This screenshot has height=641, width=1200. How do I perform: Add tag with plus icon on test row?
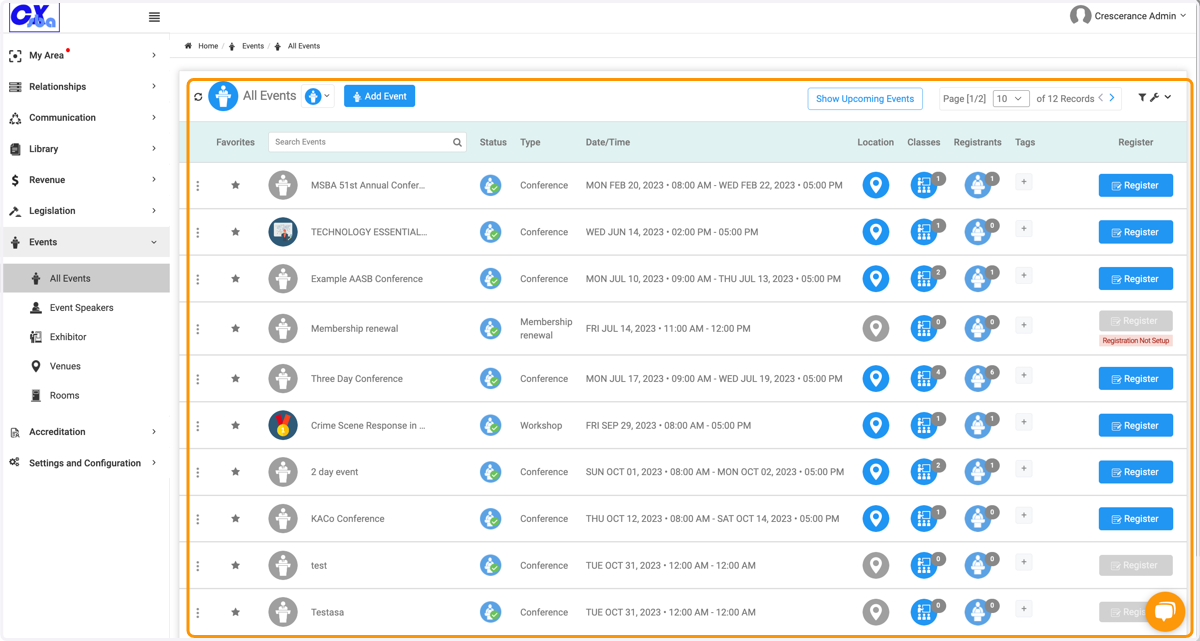(1023, 562)
